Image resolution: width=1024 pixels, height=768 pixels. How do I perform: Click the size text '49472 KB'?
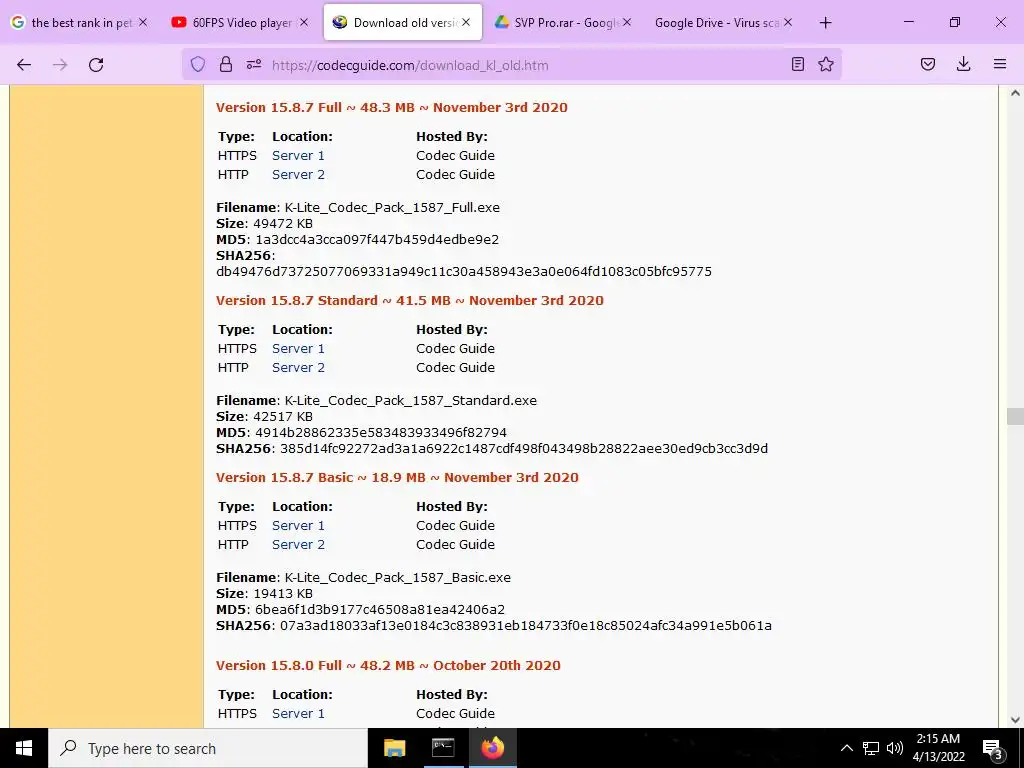[x=283, y=223]
